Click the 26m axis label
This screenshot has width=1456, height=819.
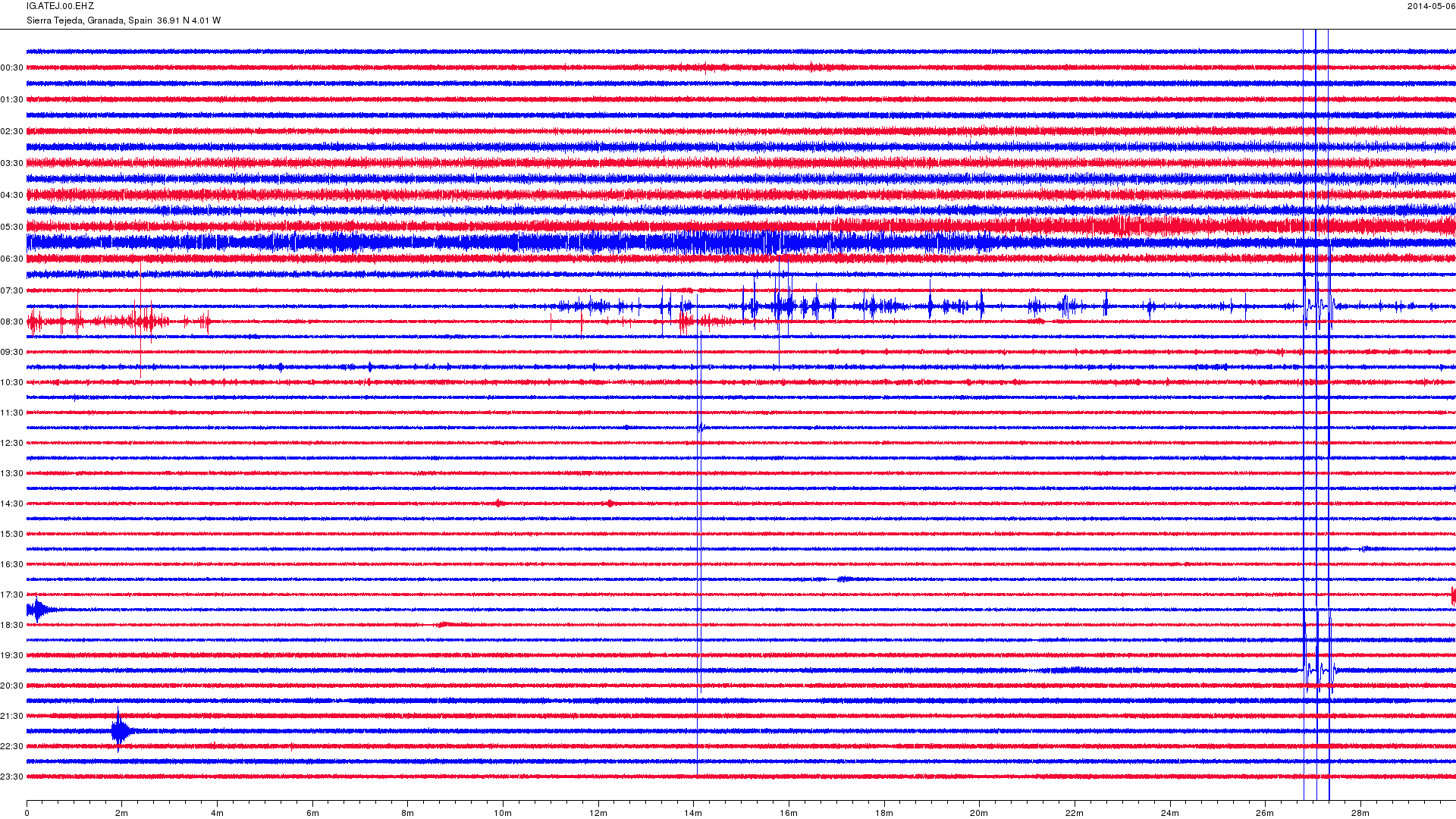(1265, 813)
